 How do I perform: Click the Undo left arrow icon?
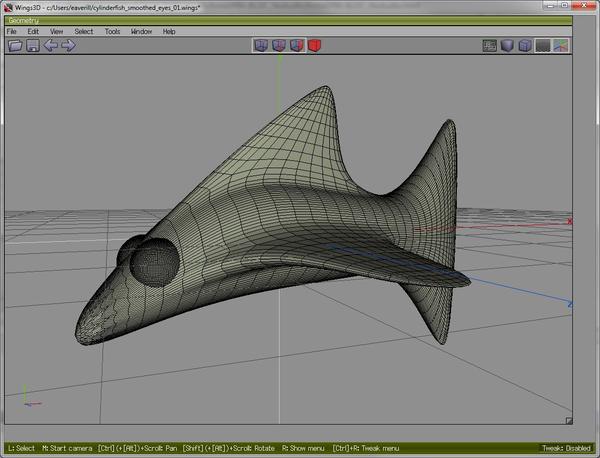coord(50,45)
